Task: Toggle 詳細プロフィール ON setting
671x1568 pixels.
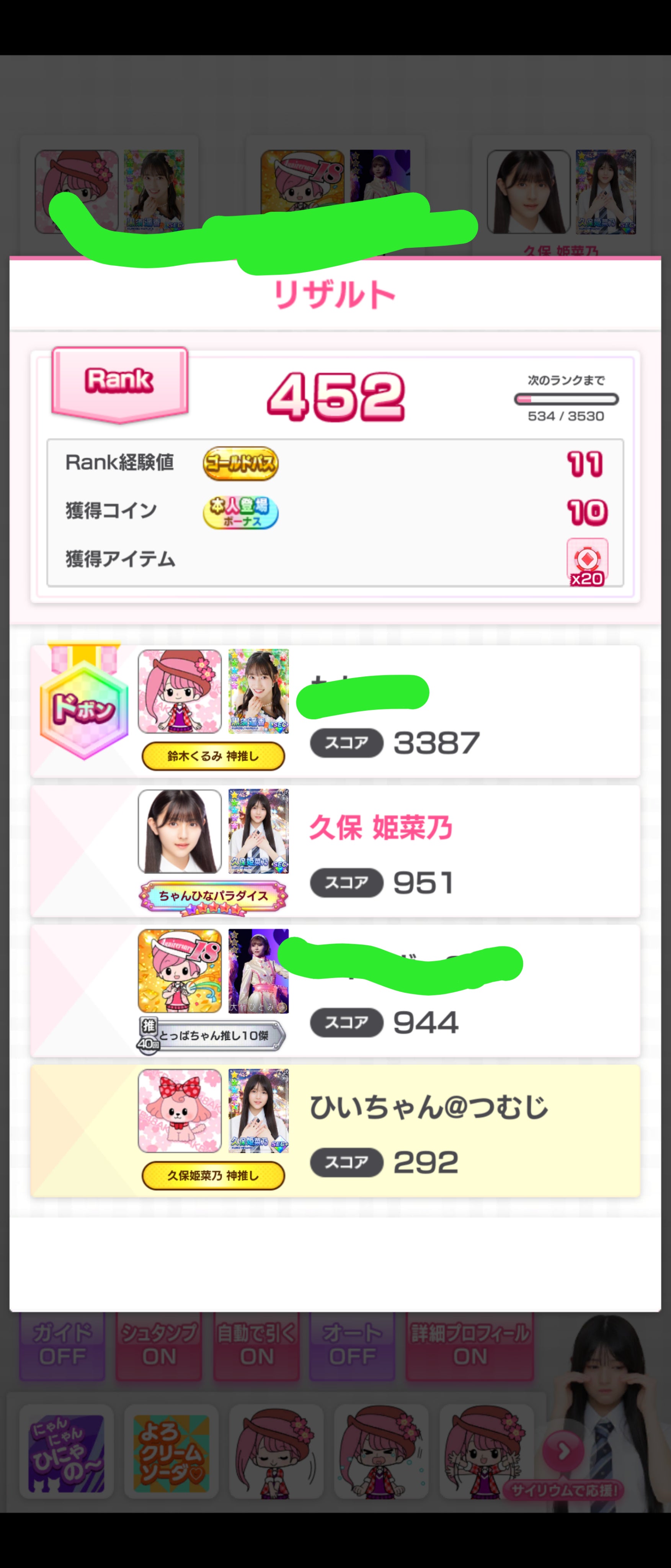Action: (470, 1346)
